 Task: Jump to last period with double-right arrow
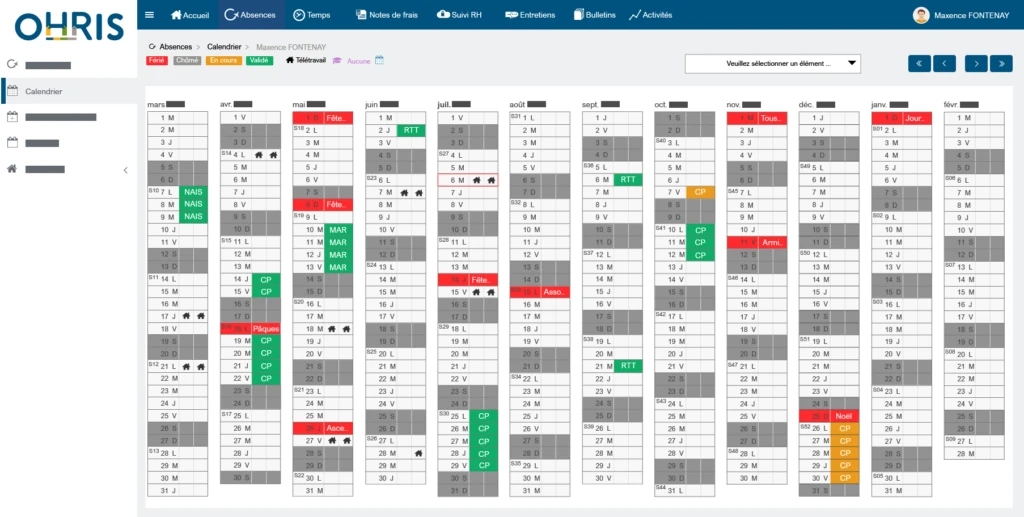pyautogui.click(x=1001, y=63)
